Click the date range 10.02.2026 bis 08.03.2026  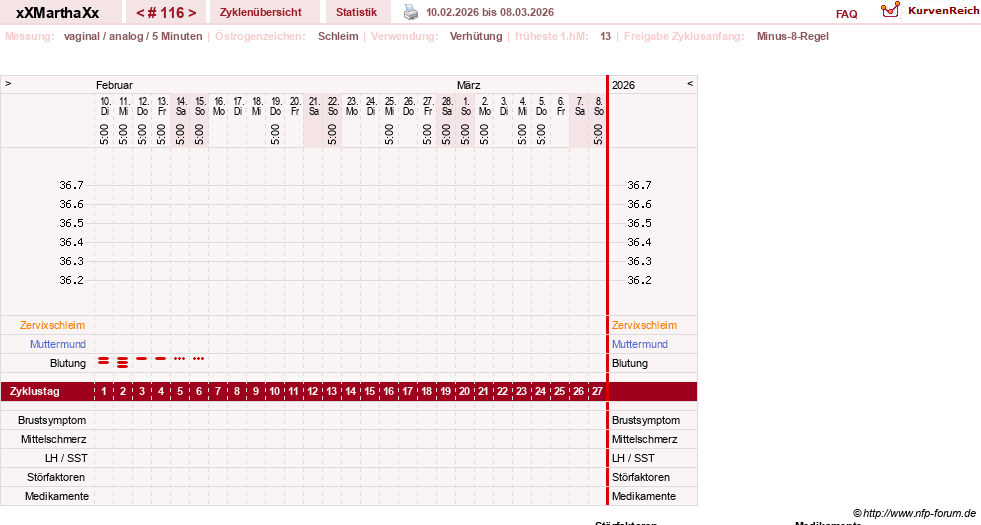pos(490,12)
